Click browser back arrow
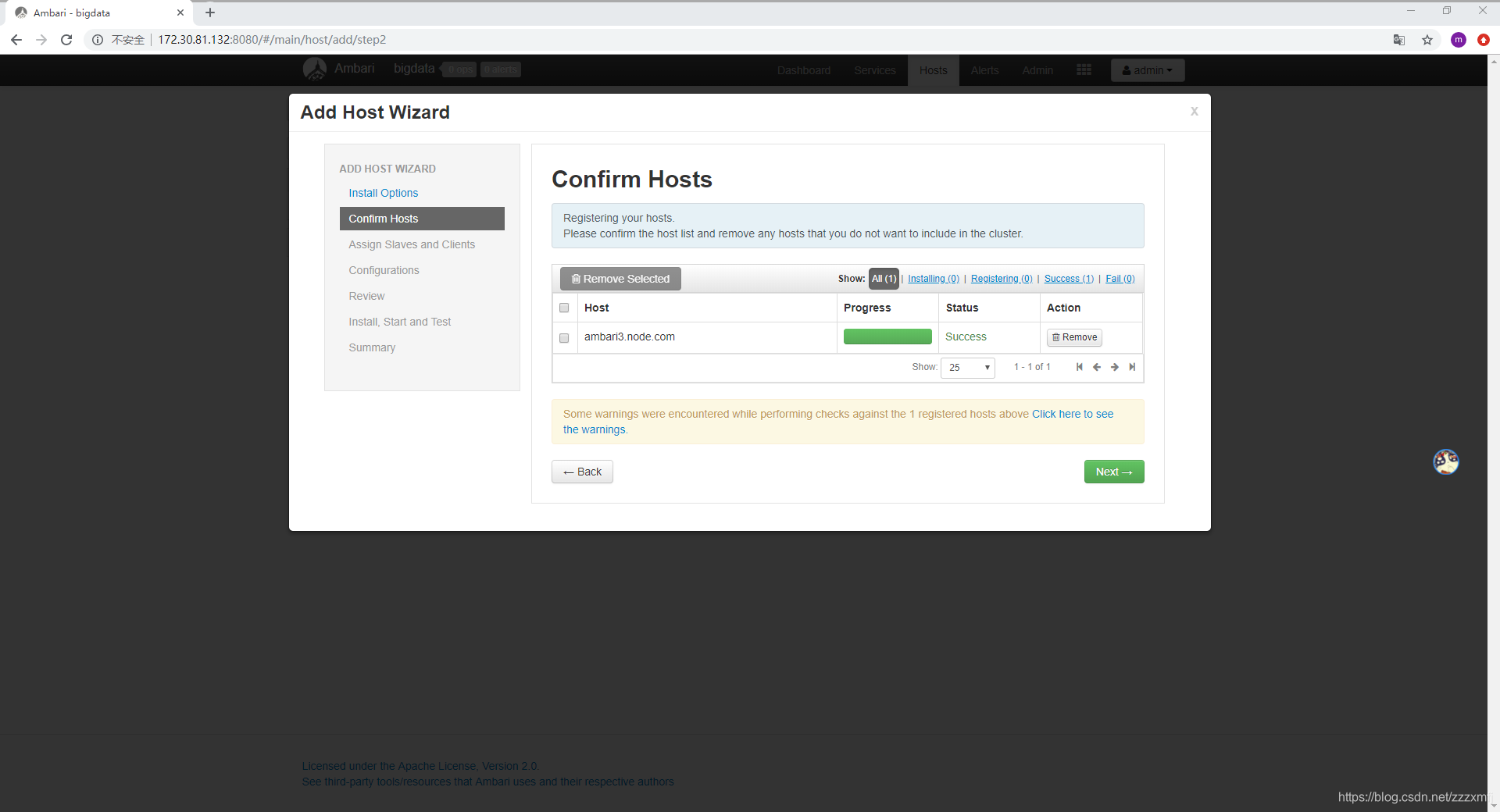The height and width of the screenshot is (812, 1500). [16, 40]
